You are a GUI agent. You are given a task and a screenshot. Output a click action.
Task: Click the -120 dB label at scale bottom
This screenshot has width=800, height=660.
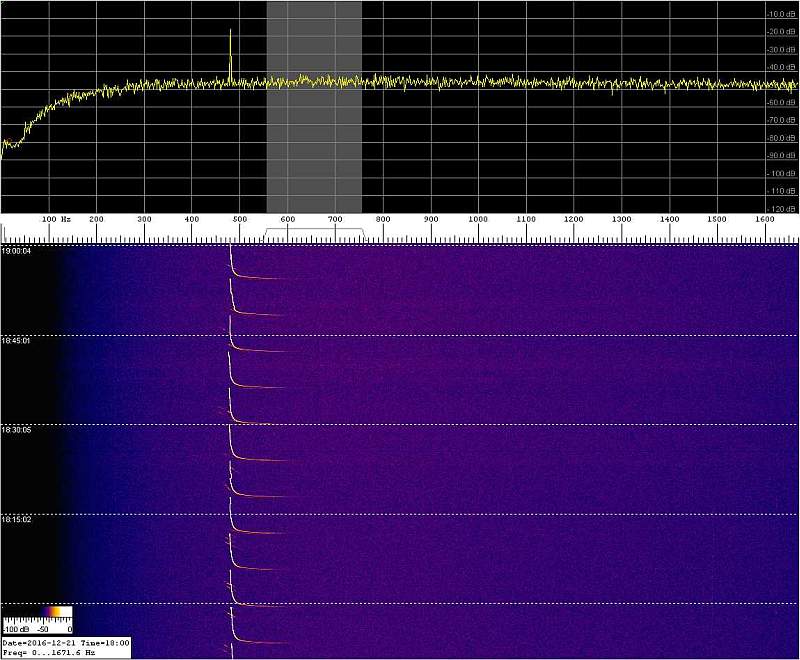(781, 208)
